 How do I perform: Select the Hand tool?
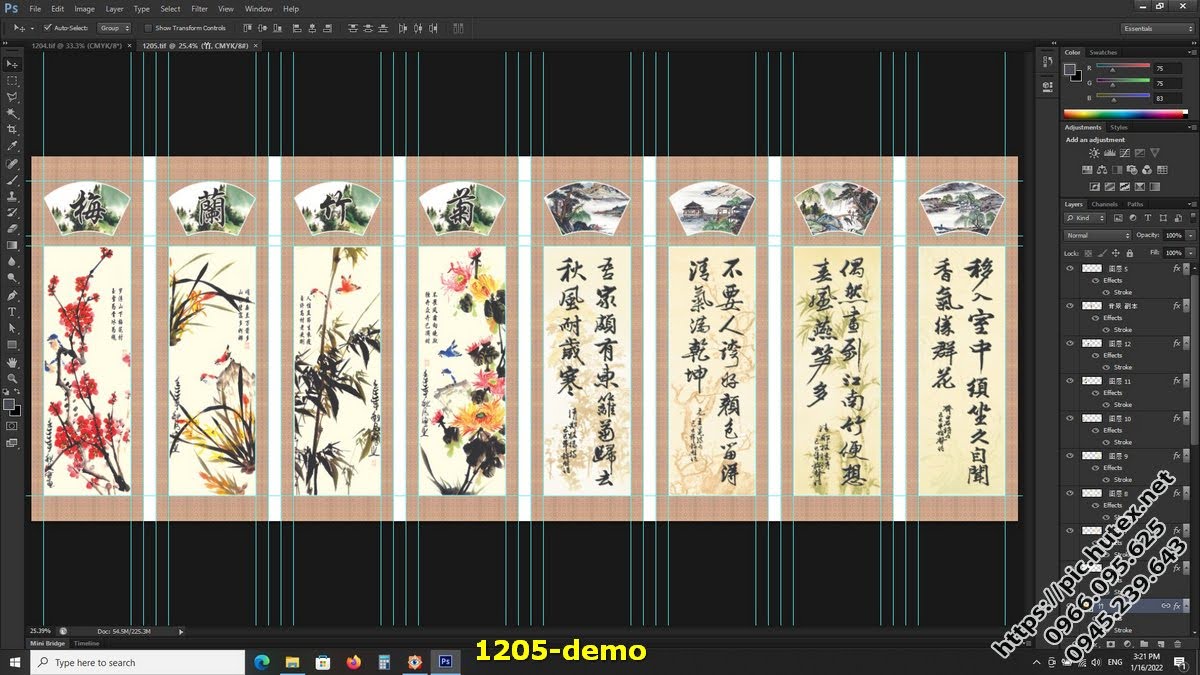[12, 361]
